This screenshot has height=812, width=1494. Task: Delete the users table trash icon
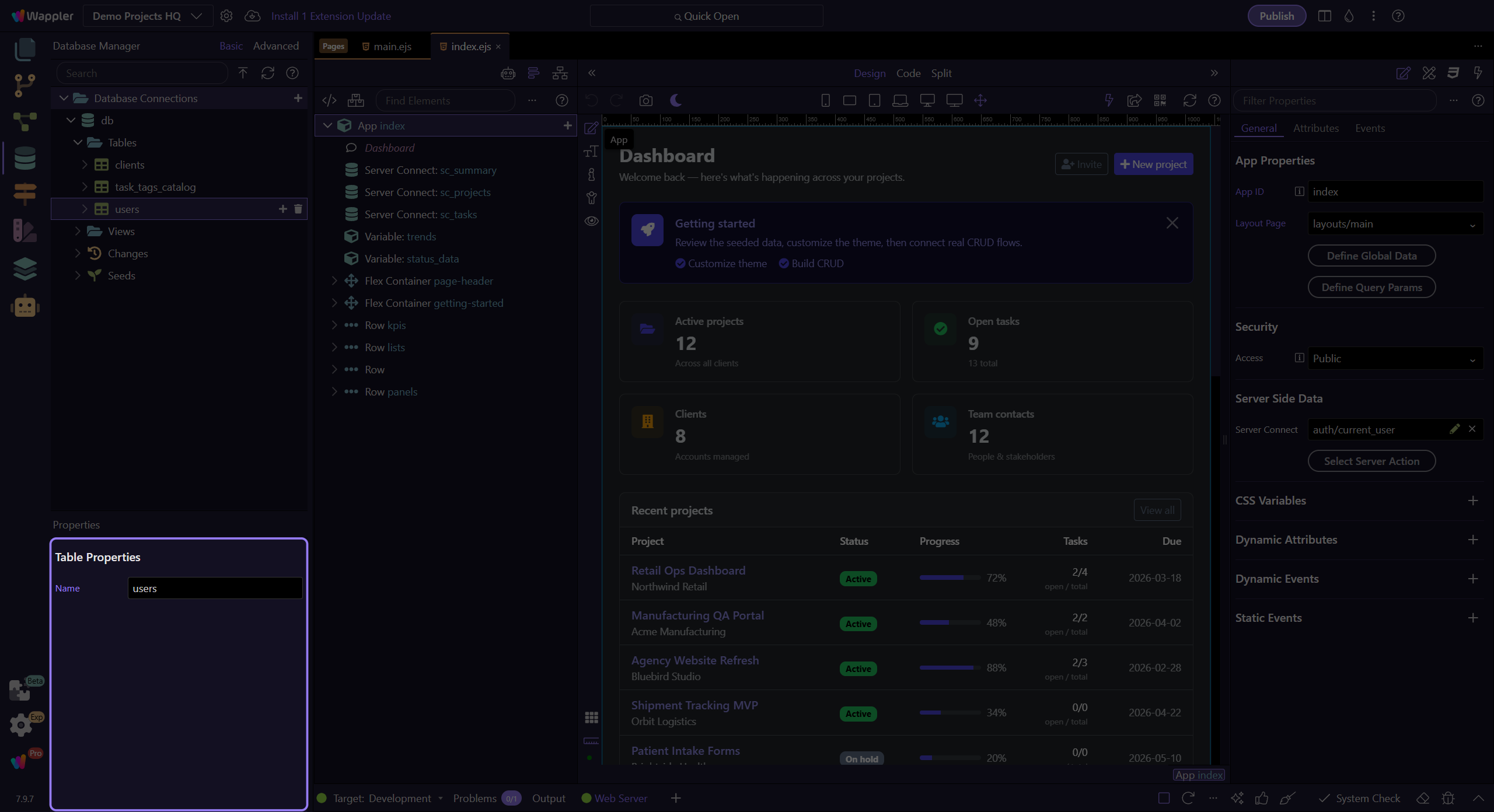pos(298,209)
